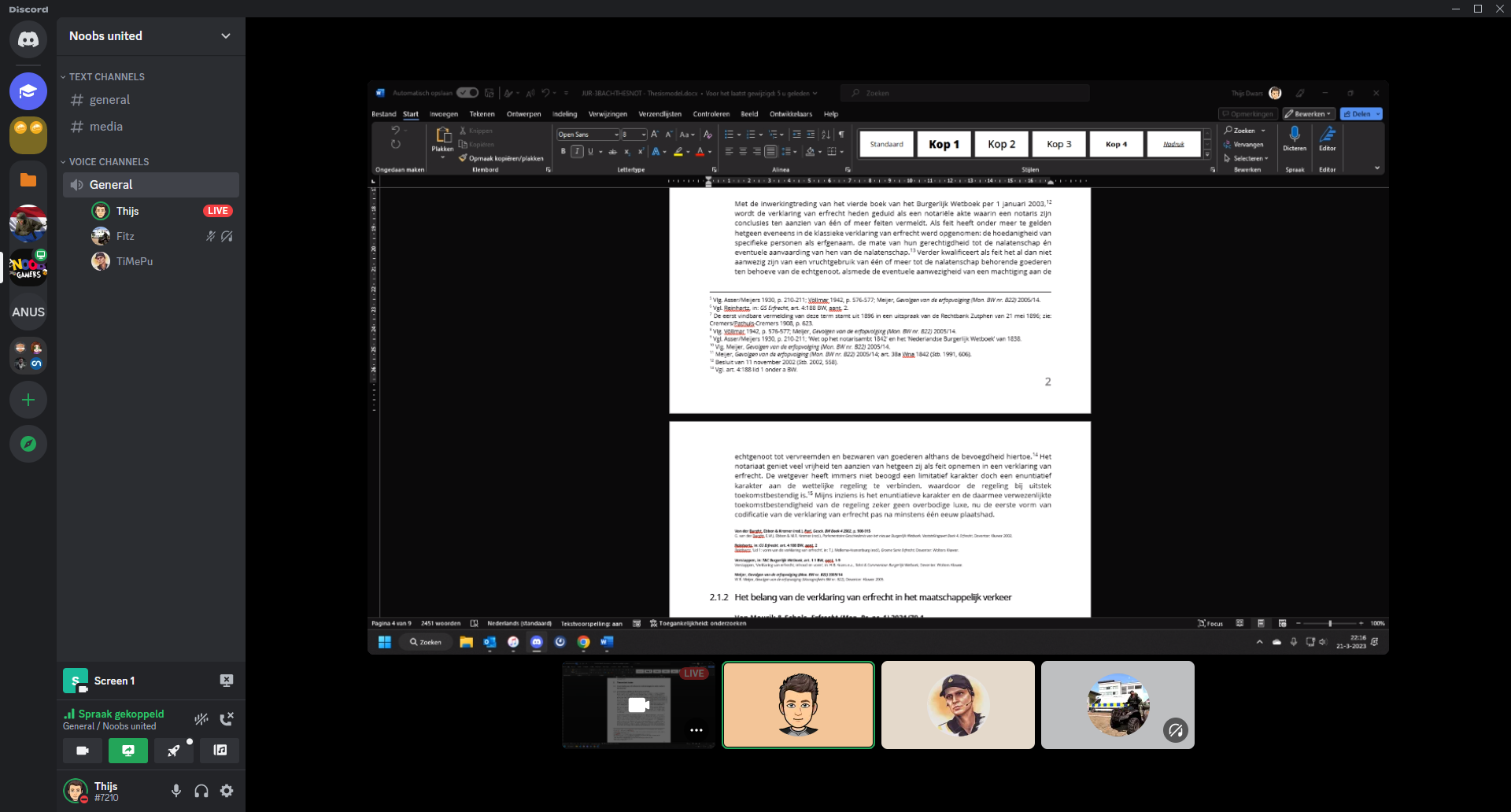This screenshot has width=1511, height=812.
Task: Open the soundboard panel
Action: point(220,751)
